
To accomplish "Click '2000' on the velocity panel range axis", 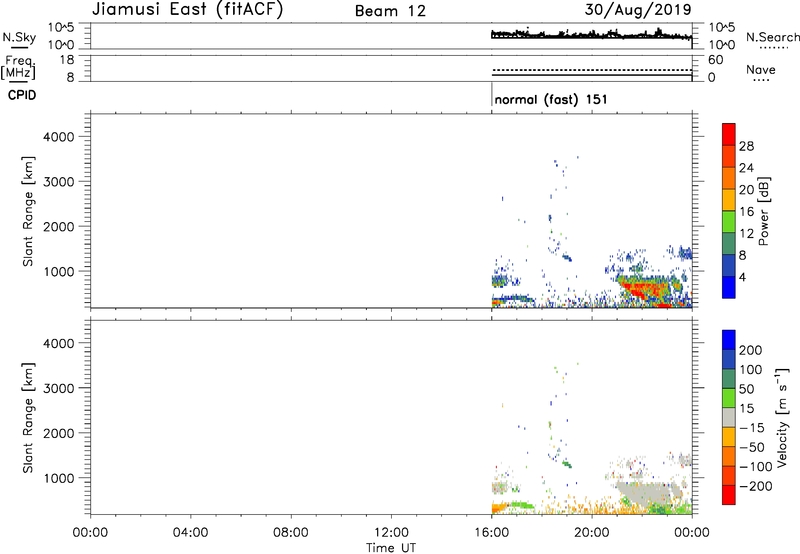I will (59, 433).
